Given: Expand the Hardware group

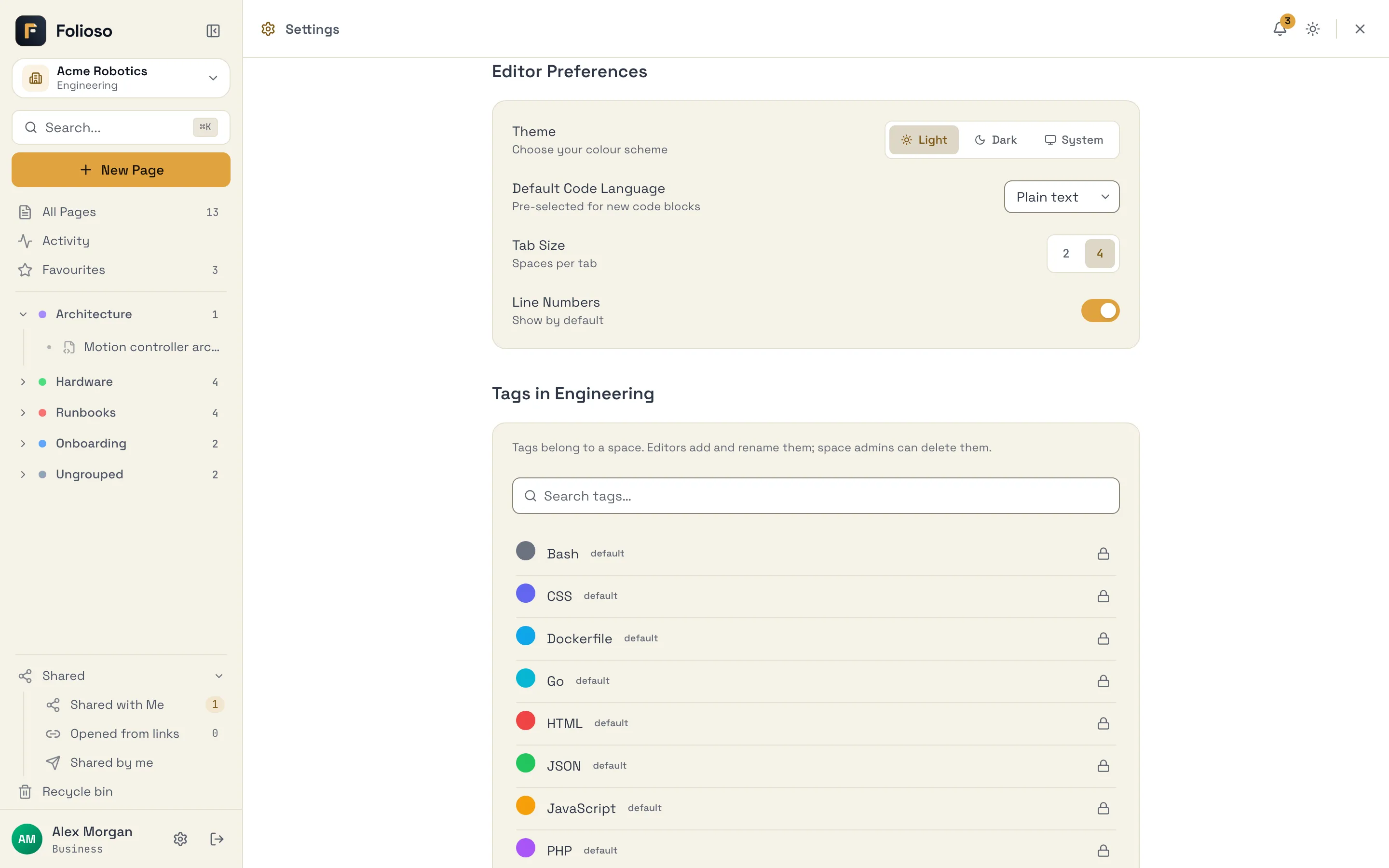Looking at the screenshot, I should point(23,382).
